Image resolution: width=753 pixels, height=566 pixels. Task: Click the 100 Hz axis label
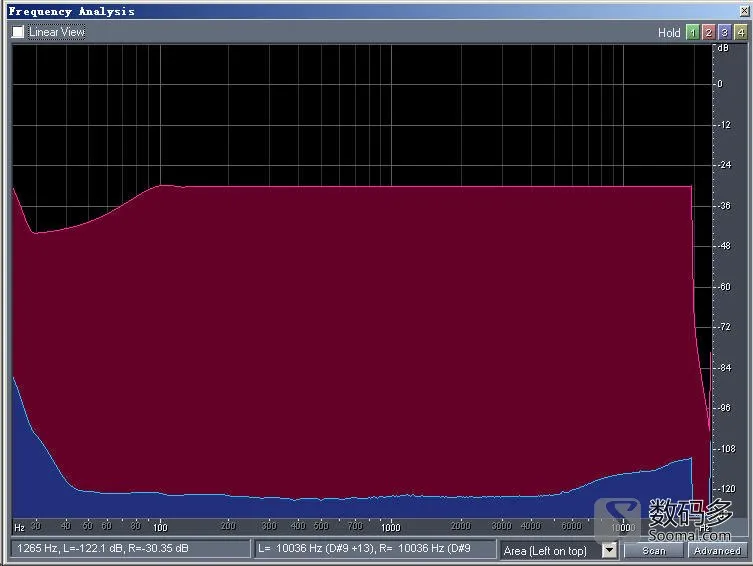160,528
